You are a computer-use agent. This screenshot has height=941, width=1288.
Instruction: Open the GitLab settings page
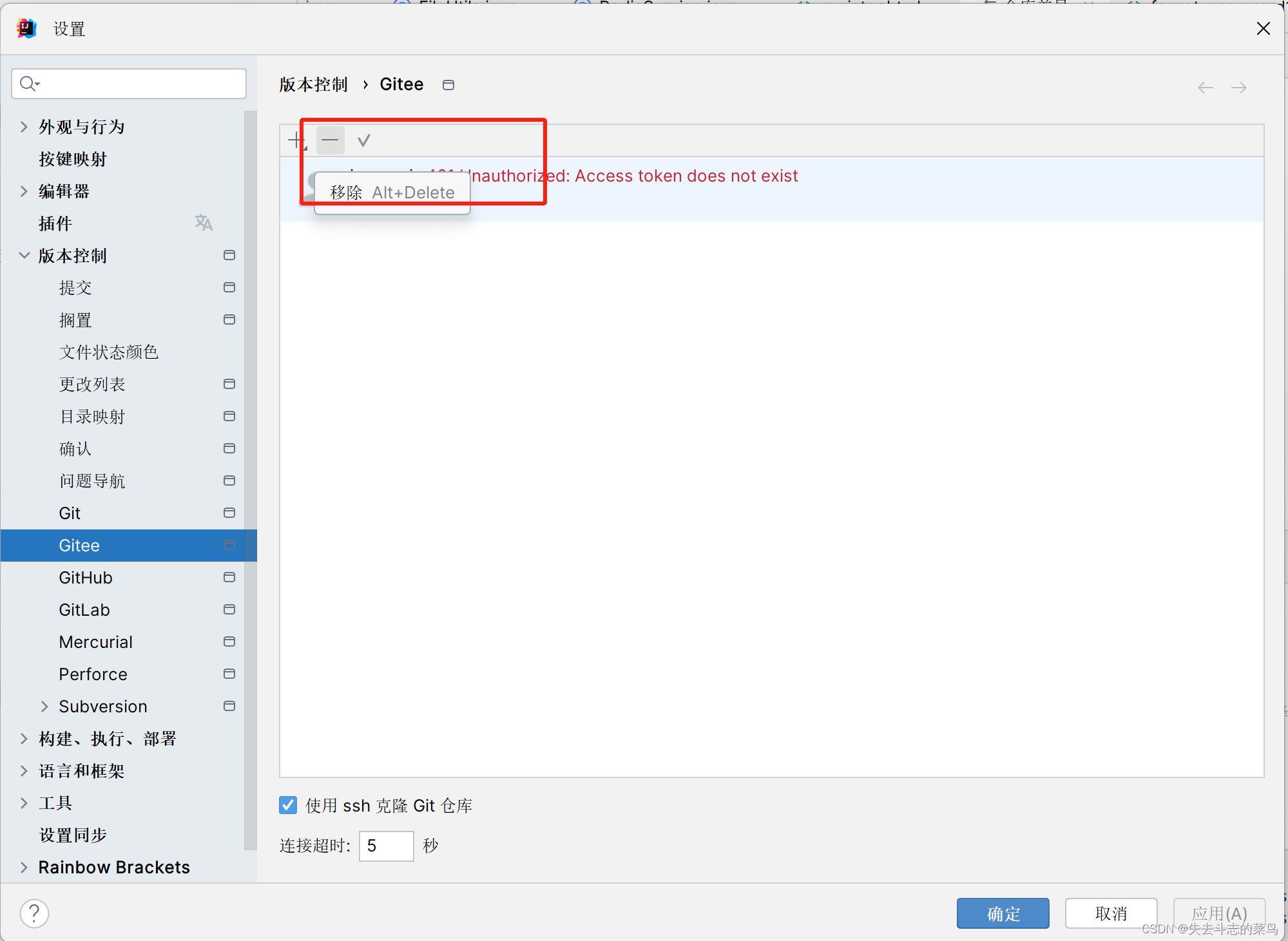(x=84, y=609)
